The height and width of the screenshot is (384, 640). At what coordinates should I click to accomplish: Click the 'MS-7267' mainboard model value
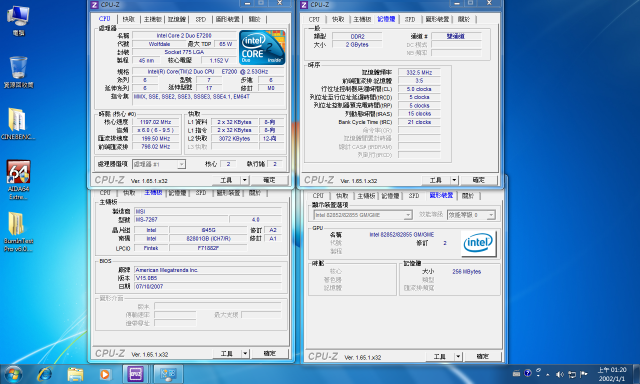click(181, 220)
